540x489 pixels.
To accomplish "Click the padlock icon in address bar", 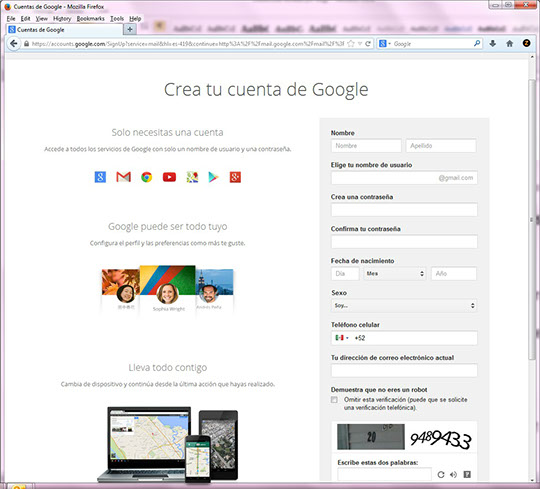I will pos(27,44).
